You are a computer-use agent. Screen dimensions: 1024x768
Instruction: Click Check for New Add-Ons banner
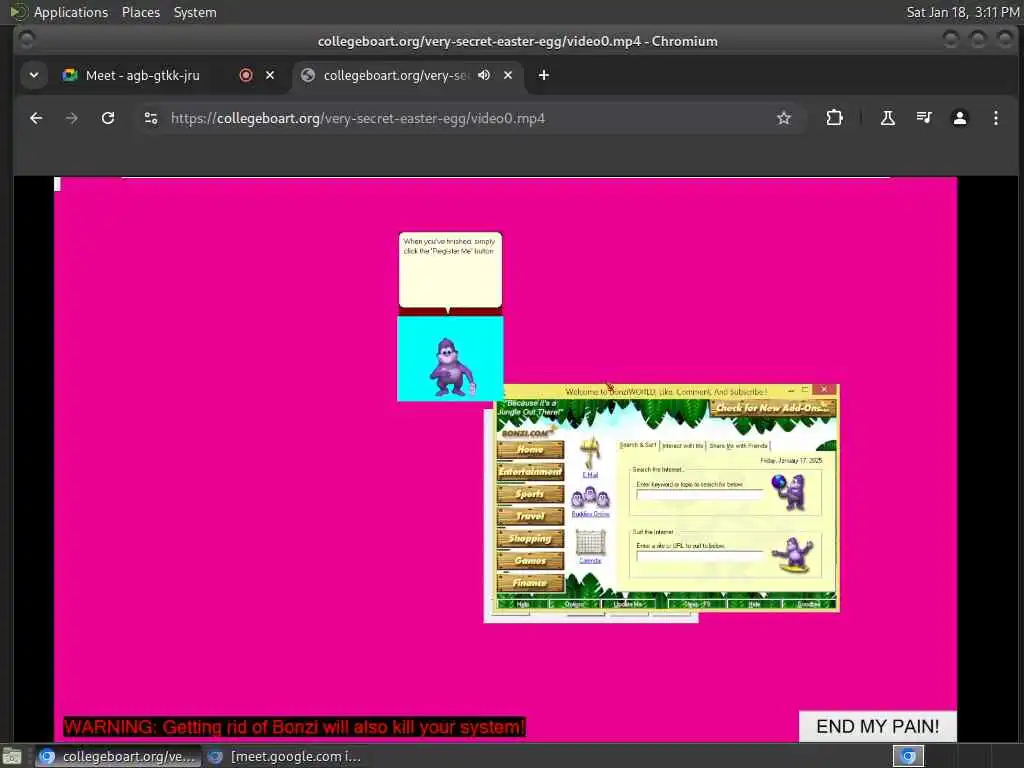tap(773, 408)
